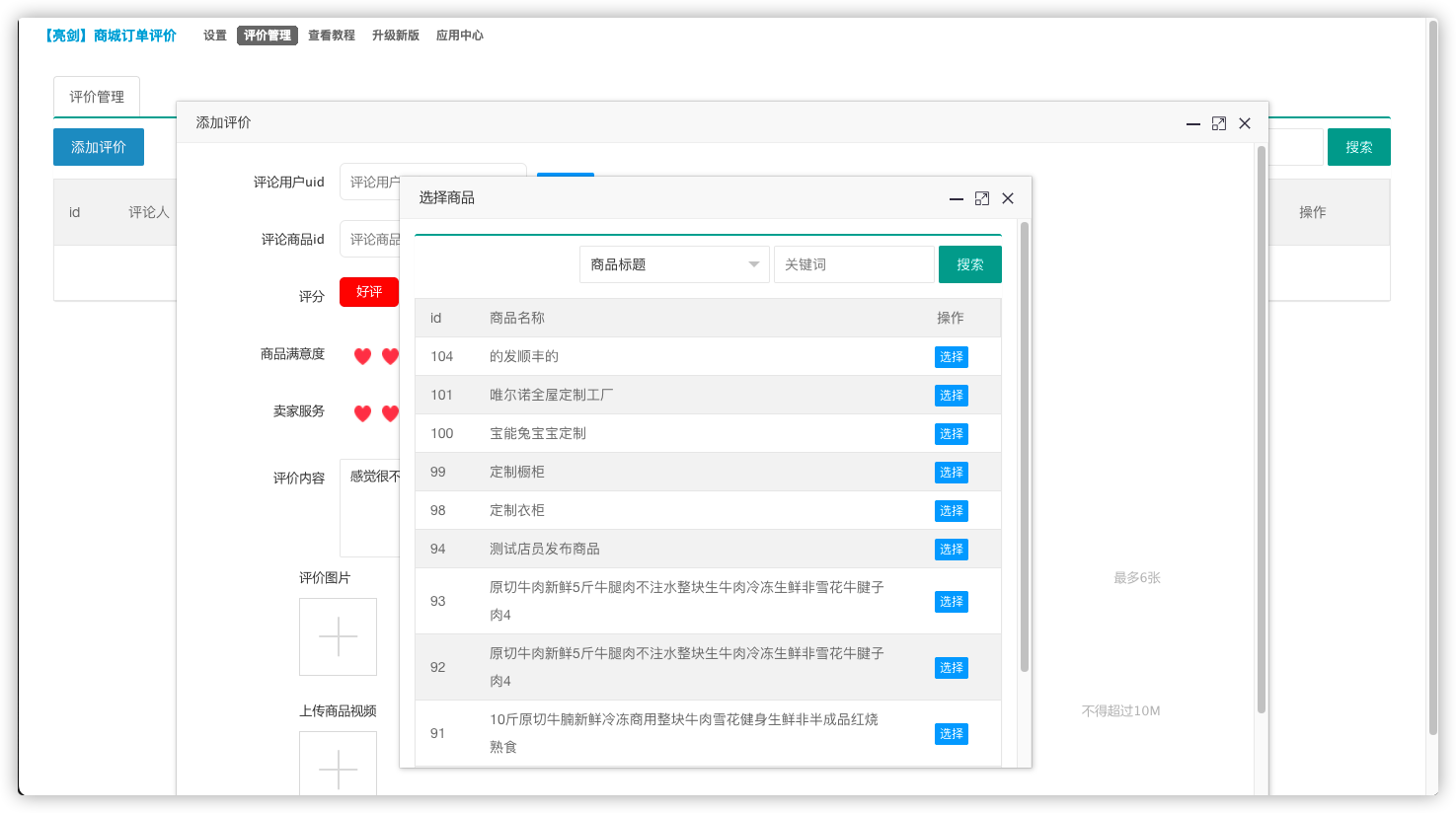Close the 选择商品 dialog

[x=1008, y=198]
